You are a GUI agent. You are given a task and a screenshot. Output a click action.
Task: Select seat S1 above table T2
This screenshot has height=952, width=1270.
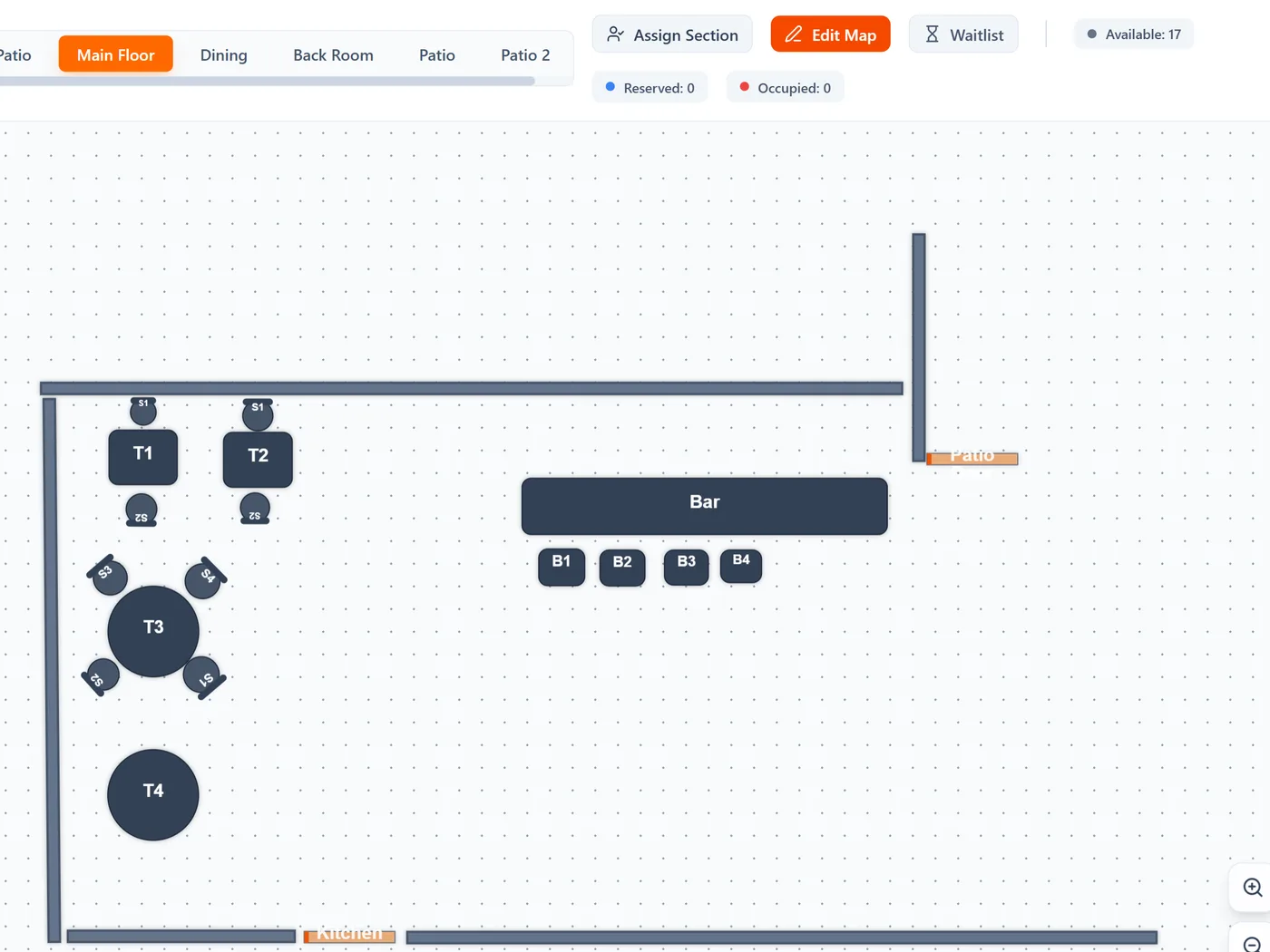pos(258,414)
